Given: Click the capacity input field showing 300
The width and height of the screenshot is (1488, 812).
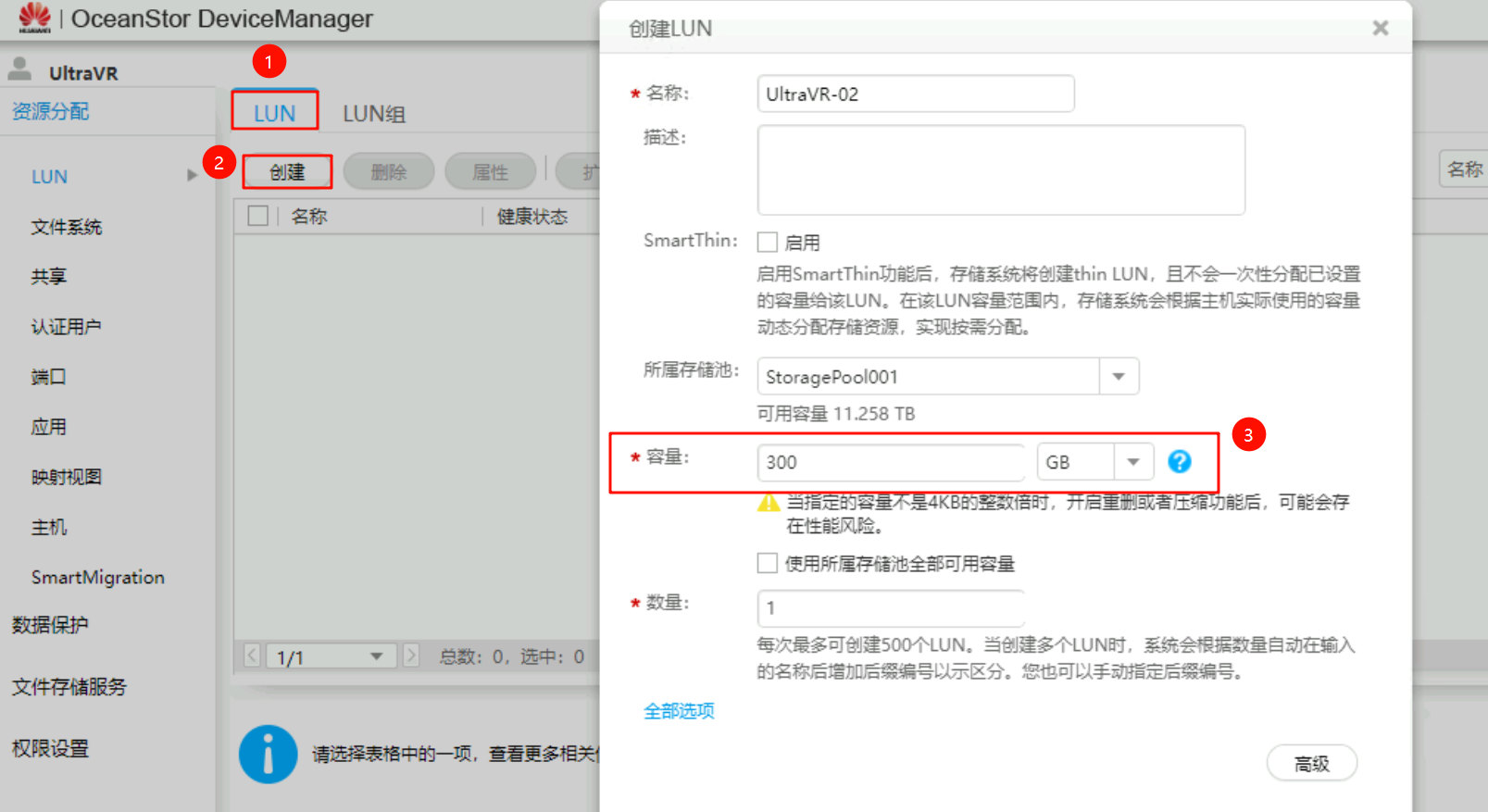Looking at the screenshot, I should tap(890, 462).
